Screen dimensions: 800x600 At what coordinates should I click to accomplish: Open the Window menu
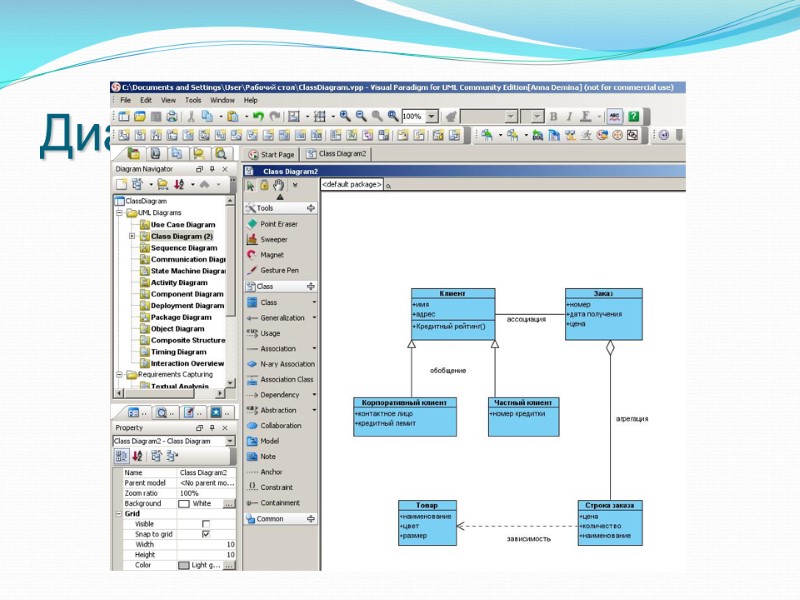[x=222, y=100]
